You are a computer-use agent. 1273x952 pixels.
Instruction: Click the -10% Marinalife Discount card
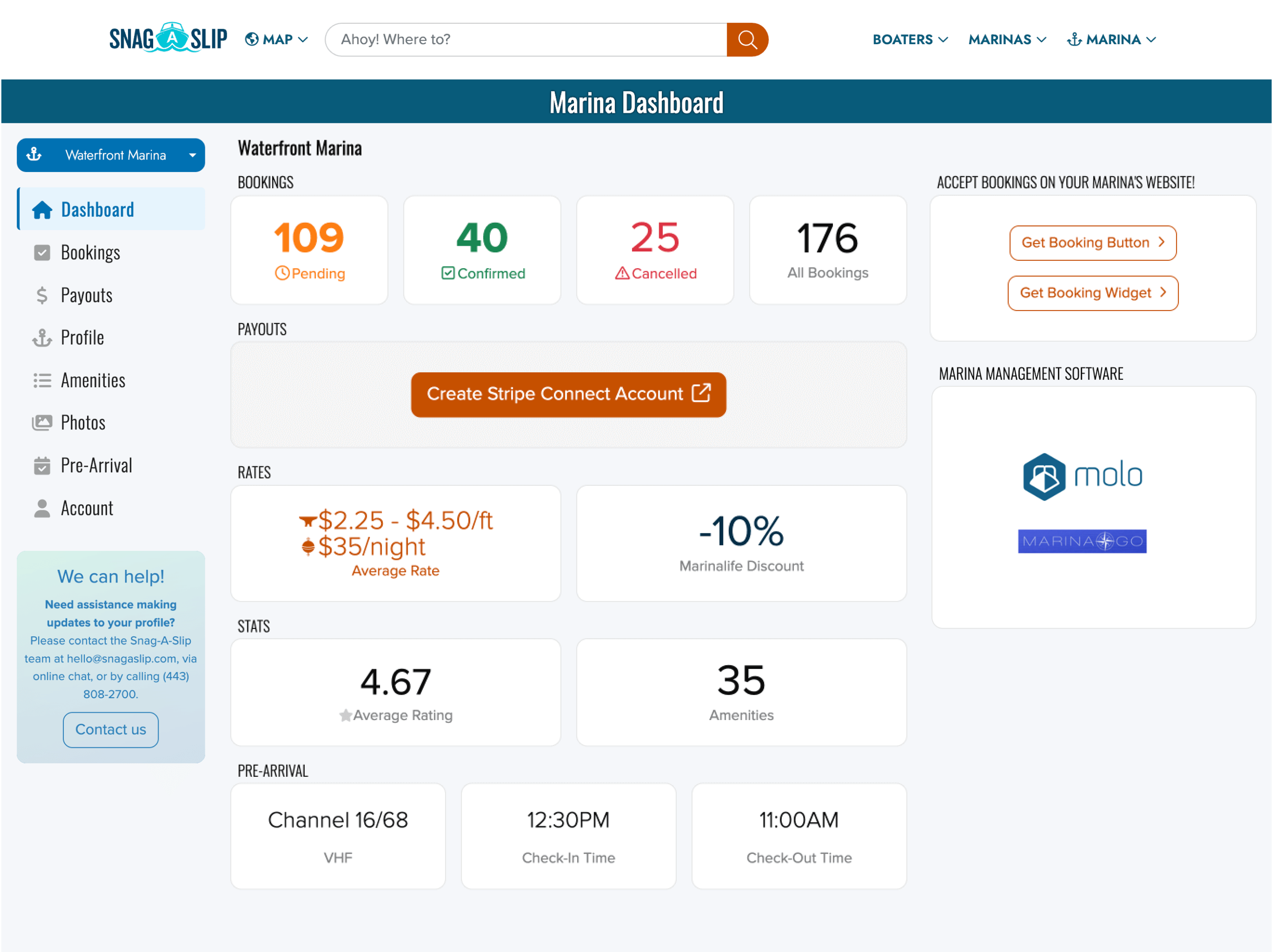click(742, 544)
